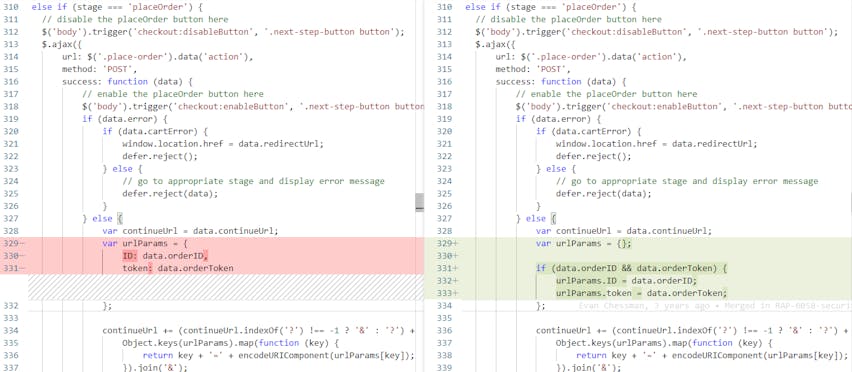Click 'return key' line in the original pane
The height and width of the screenshot is (372, 852).
pyautogui.click(x=279, y=356)
